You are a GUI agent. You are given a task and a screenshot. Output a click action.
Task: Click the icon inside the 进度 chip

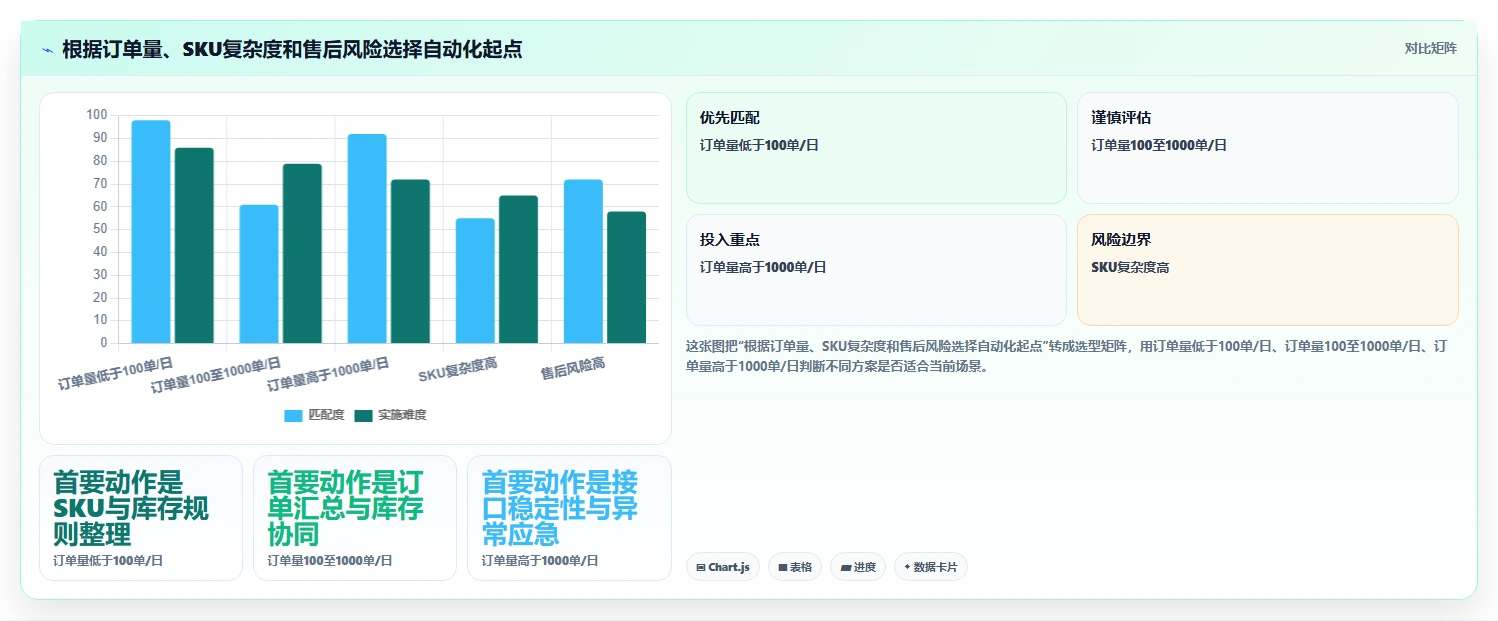coord(846,567)
